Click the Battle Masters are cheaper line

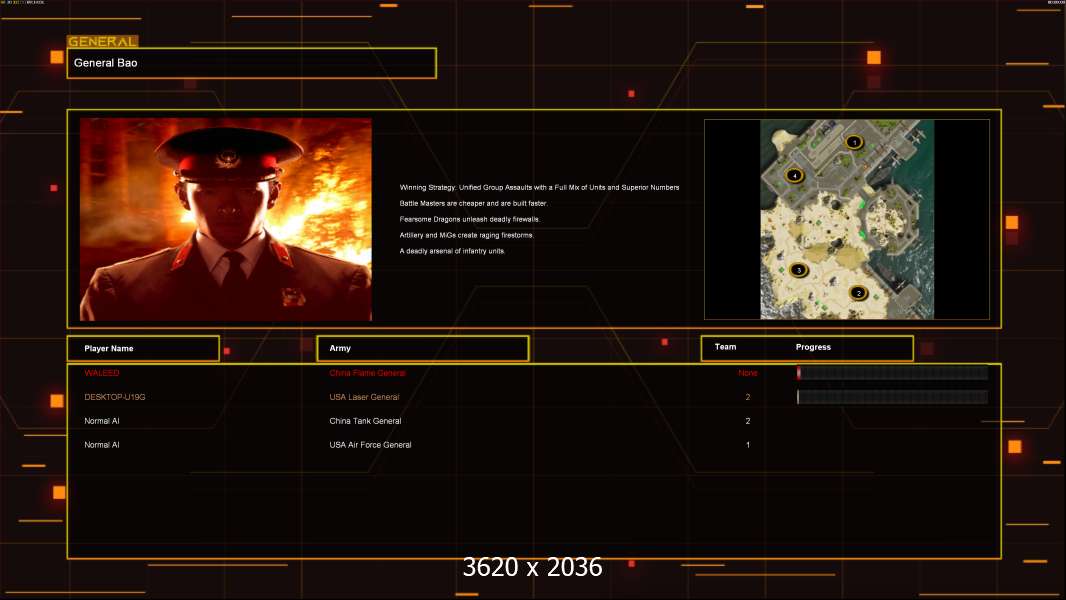tap(474, 203)
